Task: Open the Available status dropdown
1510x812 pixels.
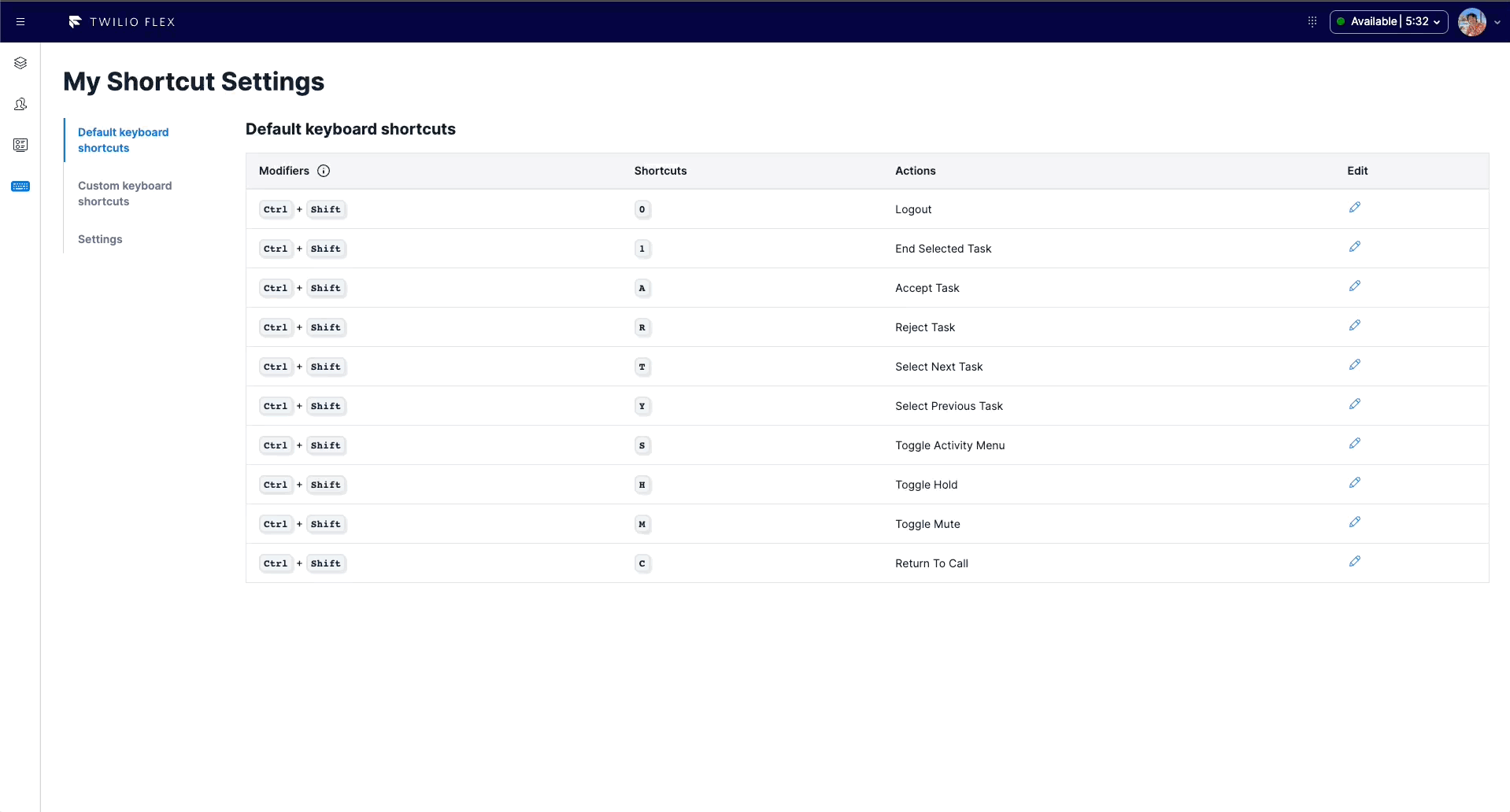Action: pyautogui.click(x=1389, y=22)
